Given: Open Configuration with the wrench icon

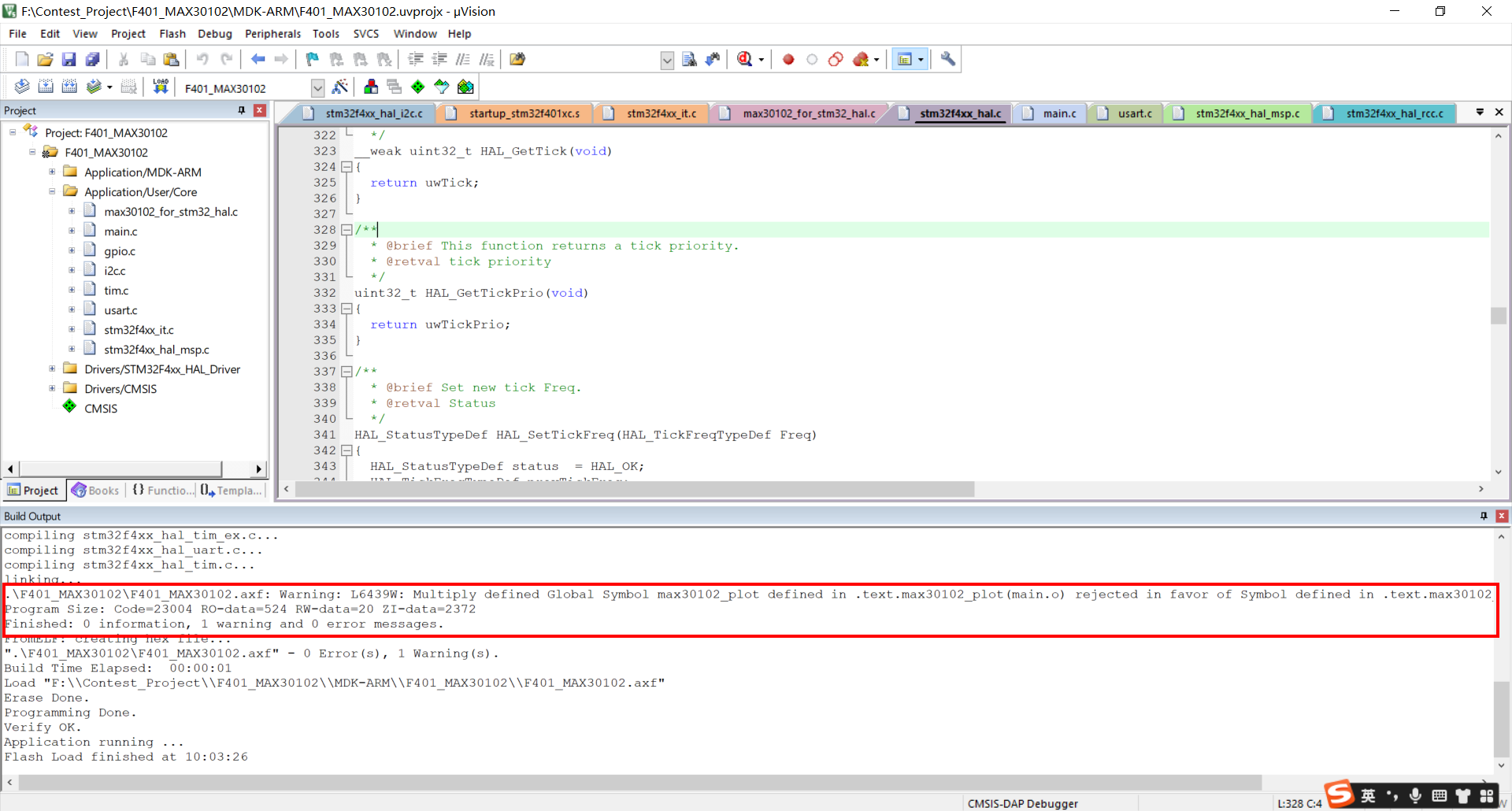Looking at the screenshot, I should (x=948, y=59).
